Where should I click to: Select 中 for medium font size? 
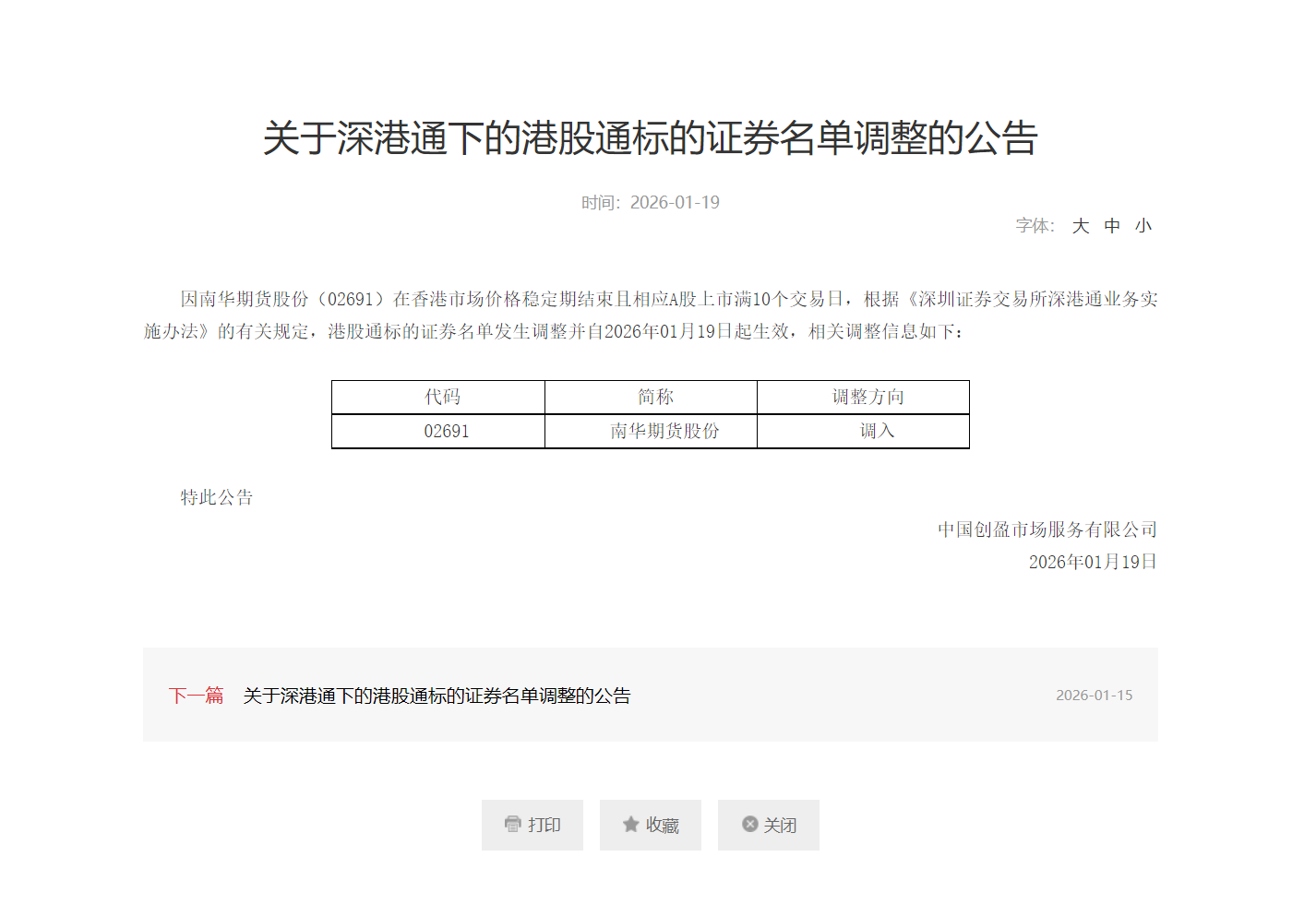pos(1113,226)
